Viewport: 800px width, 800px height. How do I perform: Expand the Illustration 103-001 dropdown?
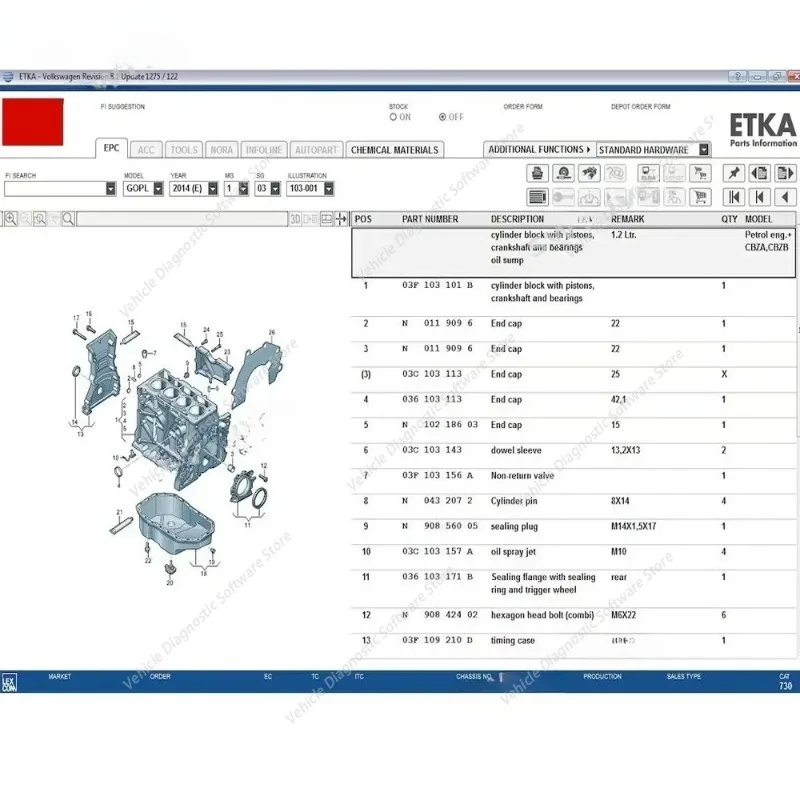point(329,189)
